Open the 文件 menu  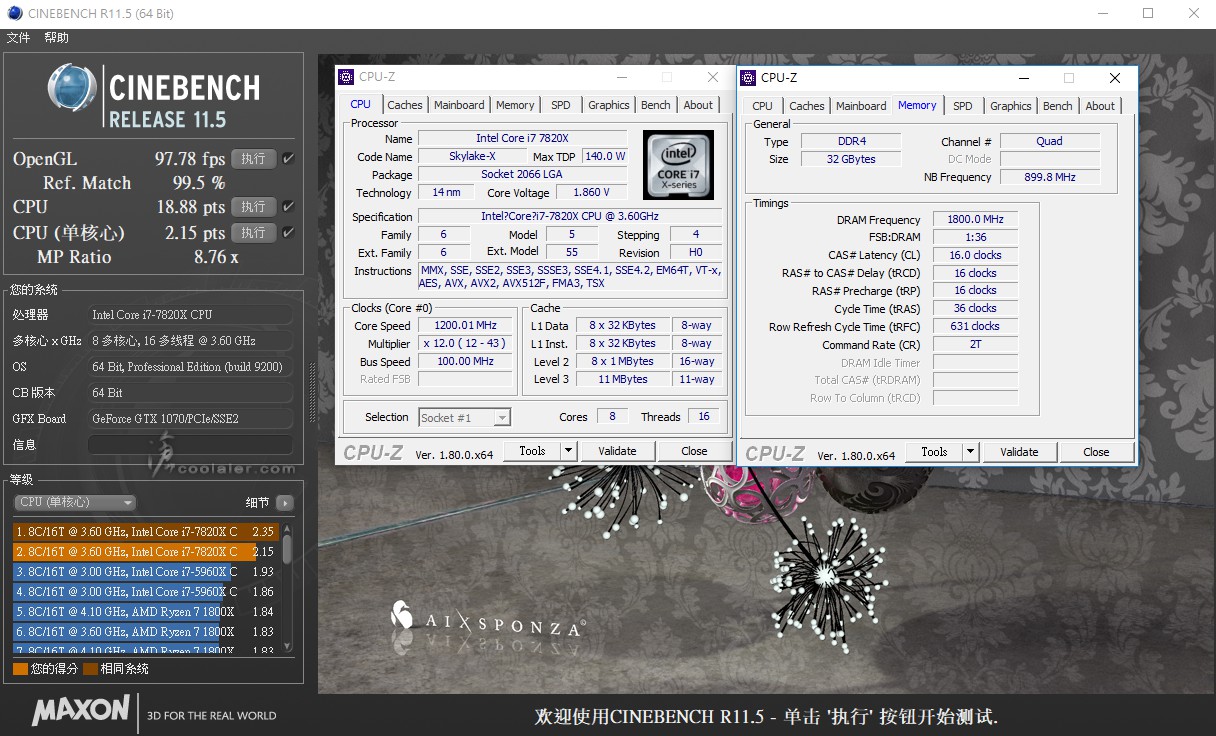click(x=18, y=38)
